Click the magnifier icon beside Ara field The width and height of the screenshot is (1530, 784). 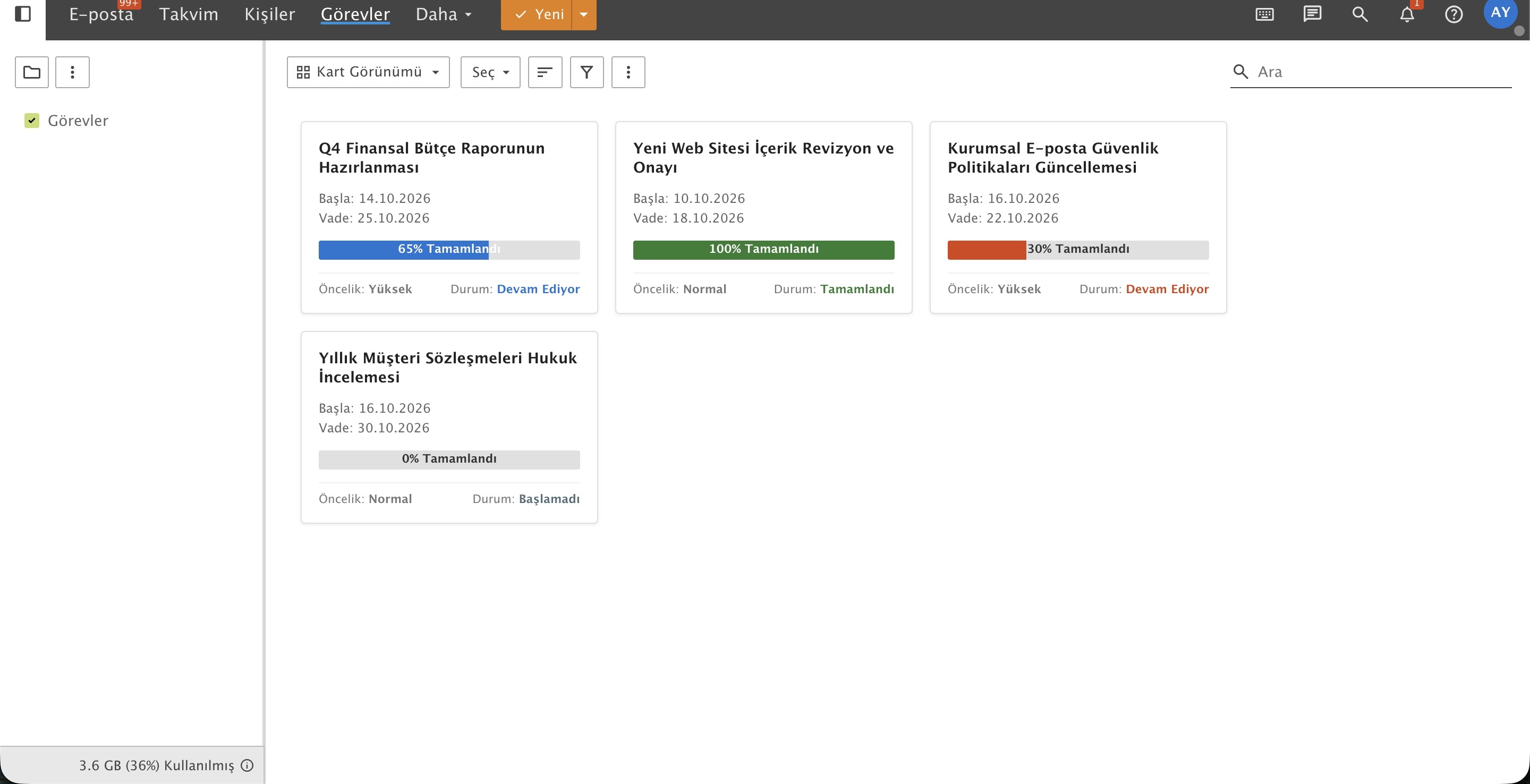click(x=1240, y=72)
